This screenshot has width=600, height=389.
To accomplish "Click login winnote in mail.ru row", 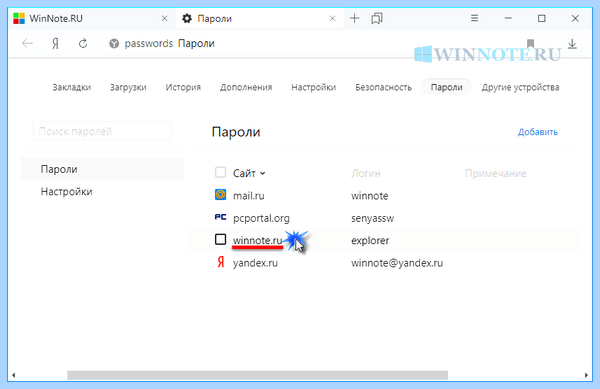I will 370,196.
